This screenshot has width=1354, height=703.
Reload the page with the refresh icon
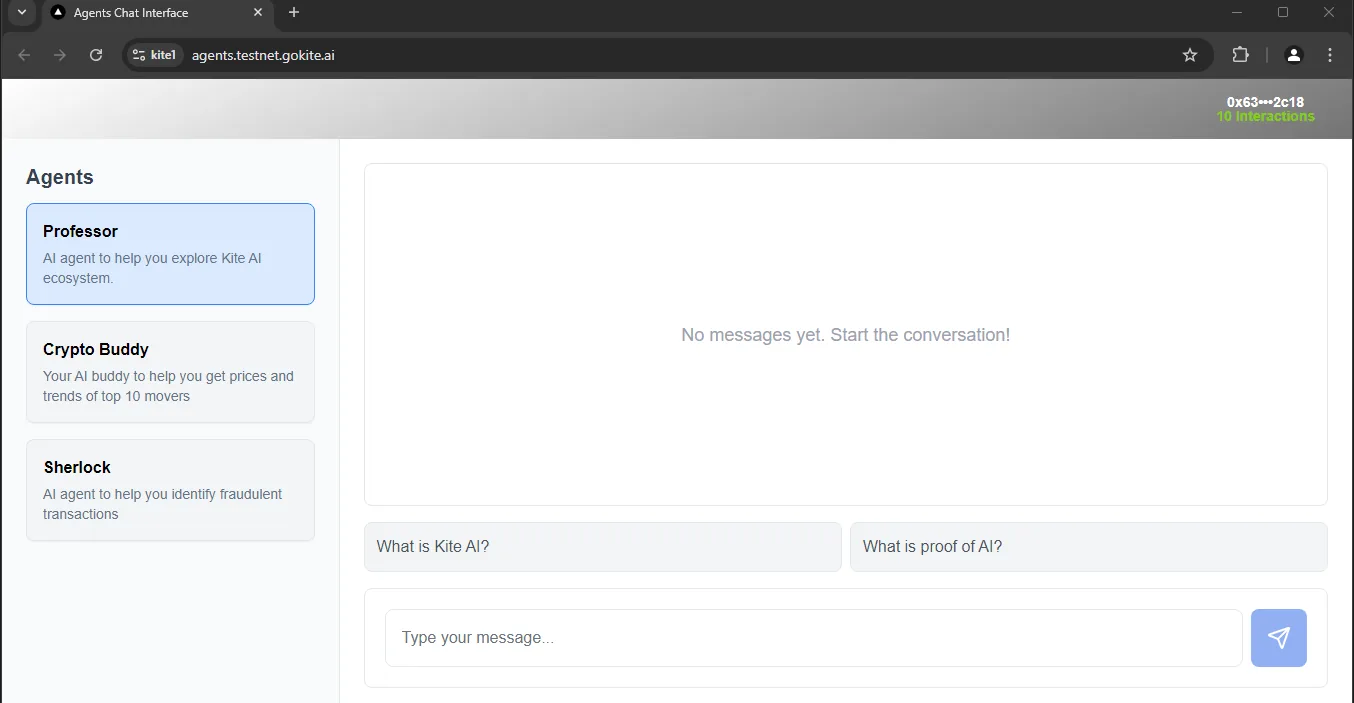click(96, 55)
